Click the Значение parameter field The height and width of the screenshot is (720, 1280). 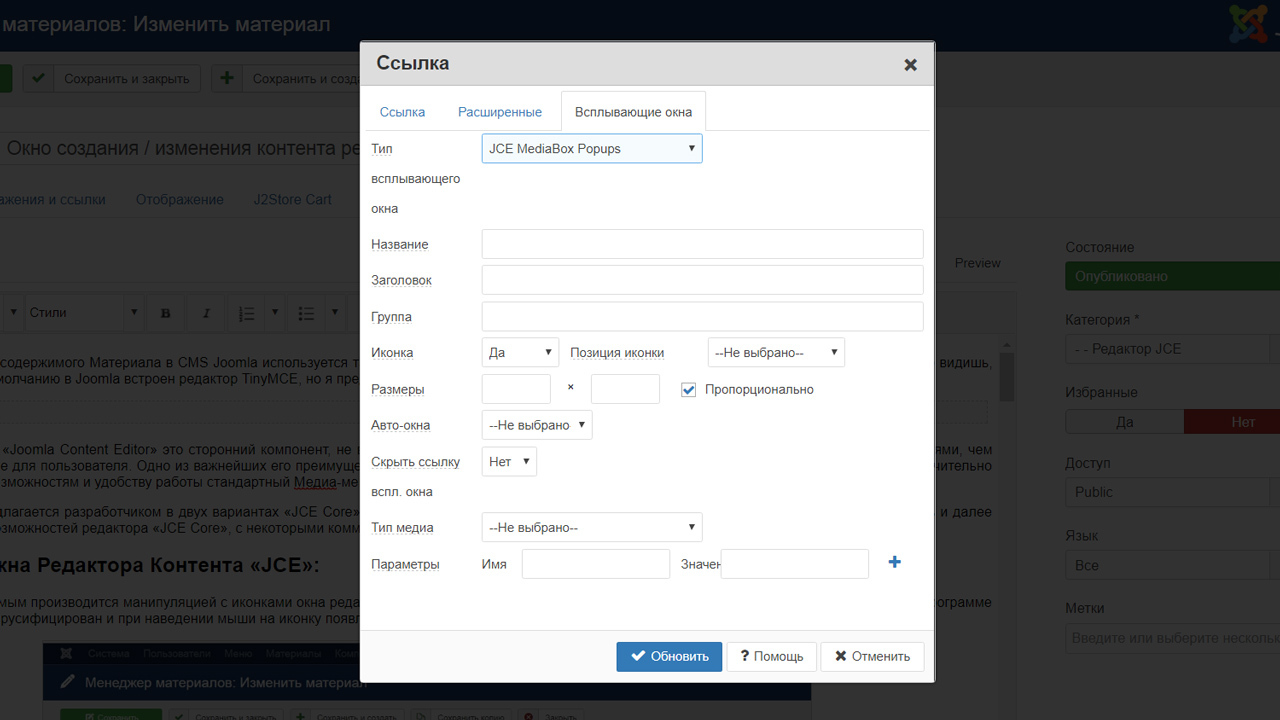[x=794, y=564]
